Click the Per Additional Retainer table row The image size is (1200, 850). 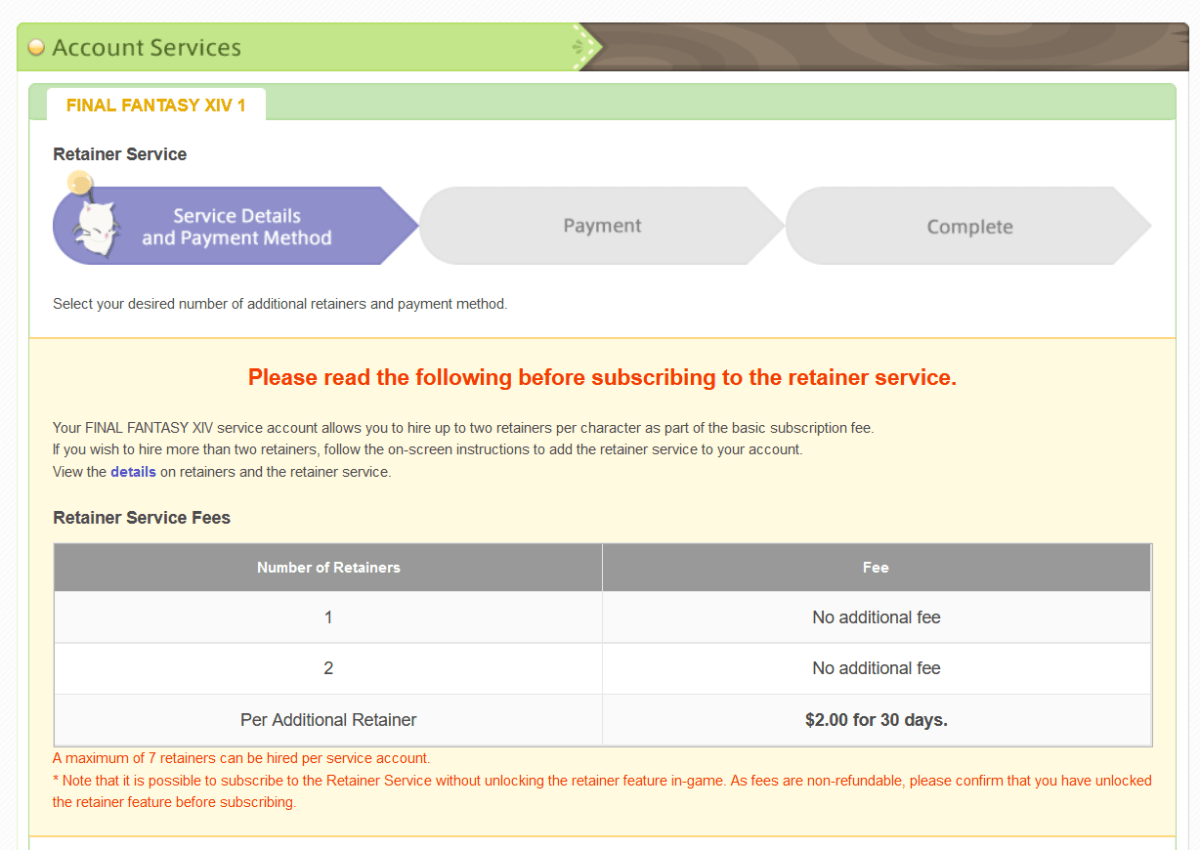tap(328, 719)
